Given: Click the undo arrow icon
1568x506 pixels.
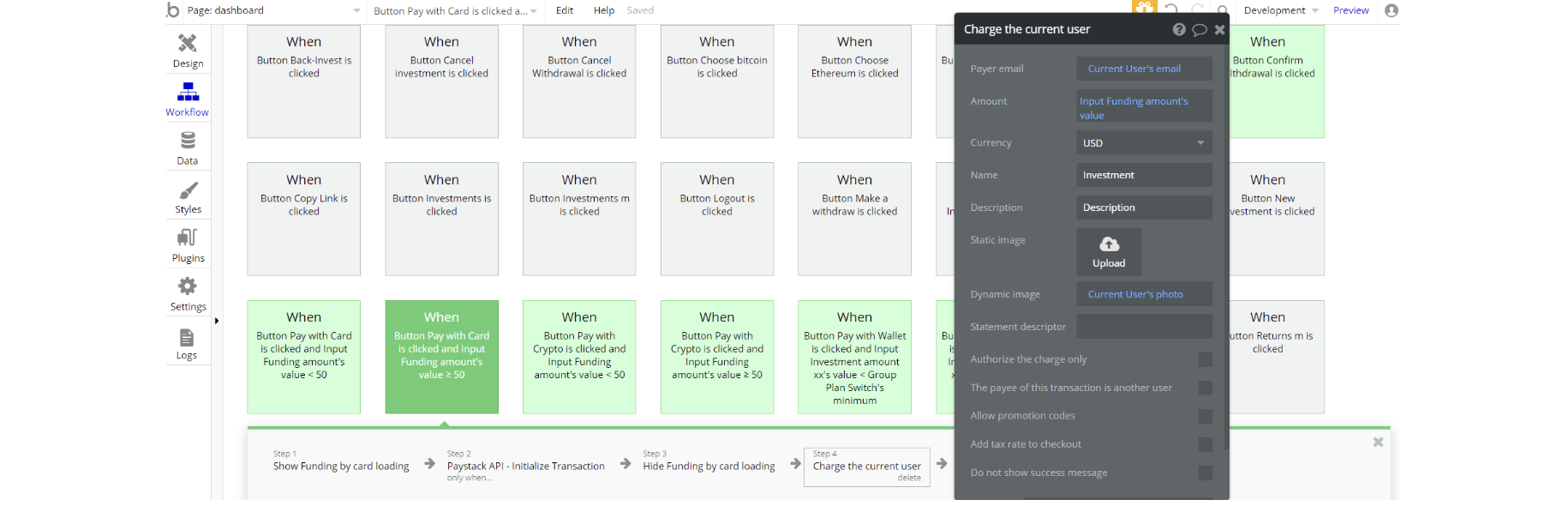Looking at the screenshot, I should (1171, 9).
